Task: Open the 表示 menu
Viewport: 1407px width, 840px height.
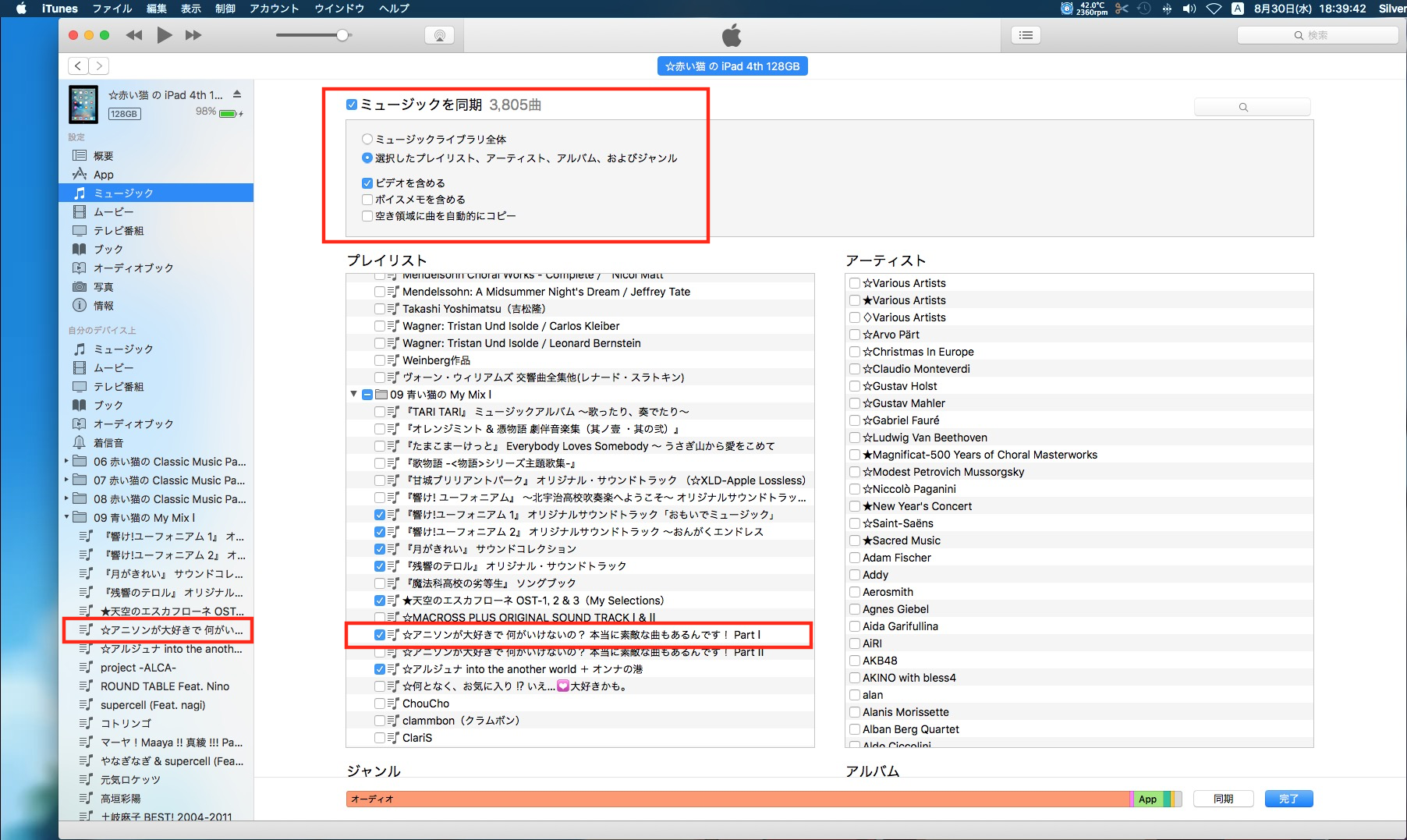Action: point(191,9)
